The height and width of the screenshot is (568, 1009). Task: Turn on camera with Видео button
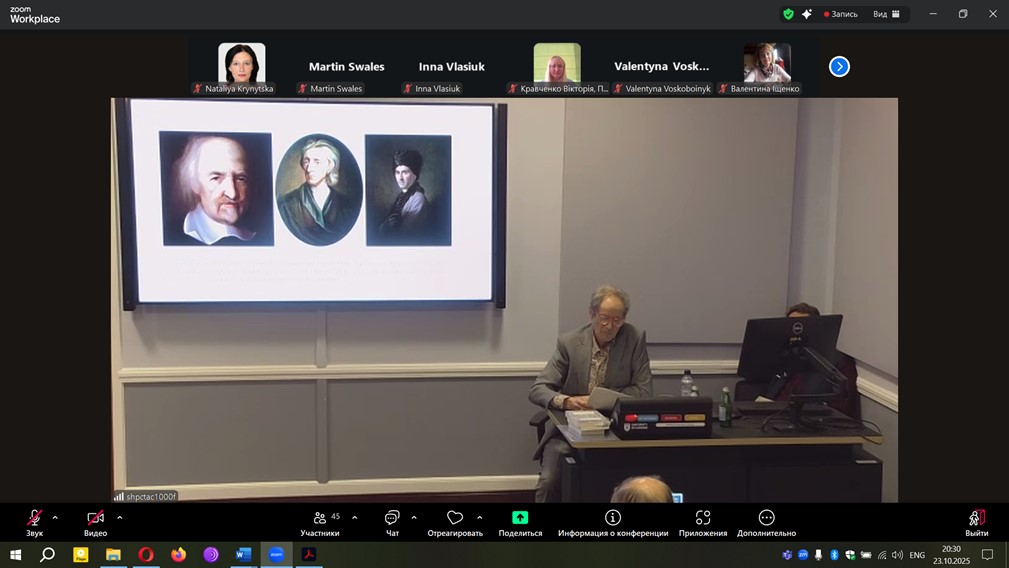[95, 522]
